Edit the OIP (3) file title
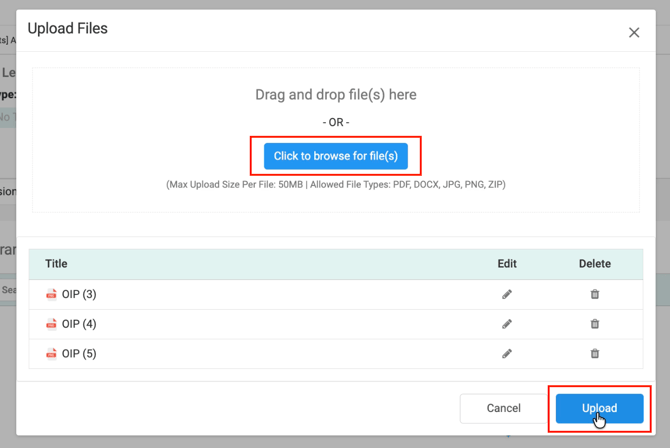Screen dimensions: 670x448 click(x=507, y=295)
